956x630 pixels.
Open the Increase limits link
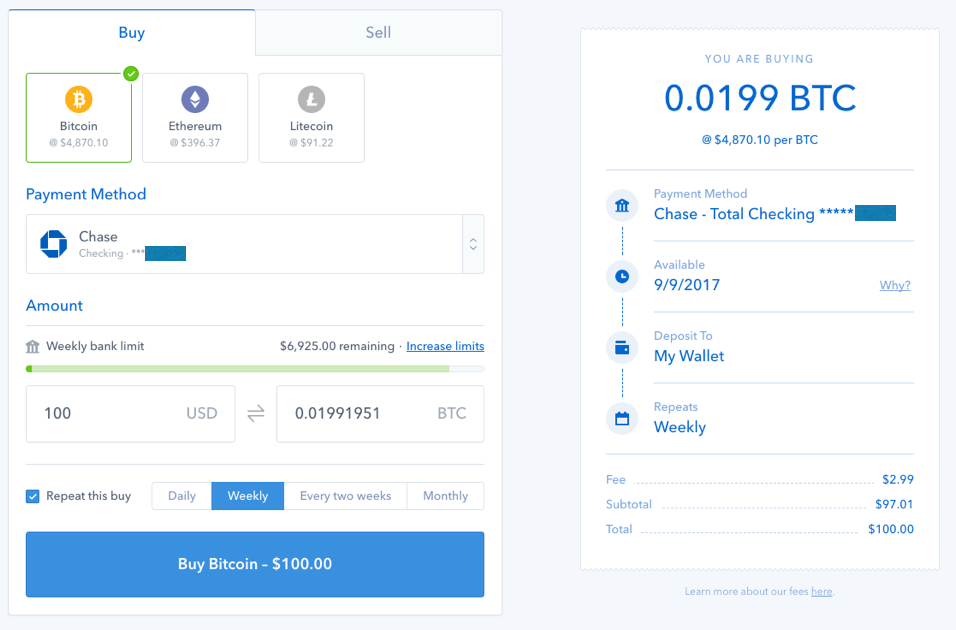[445, 346]
